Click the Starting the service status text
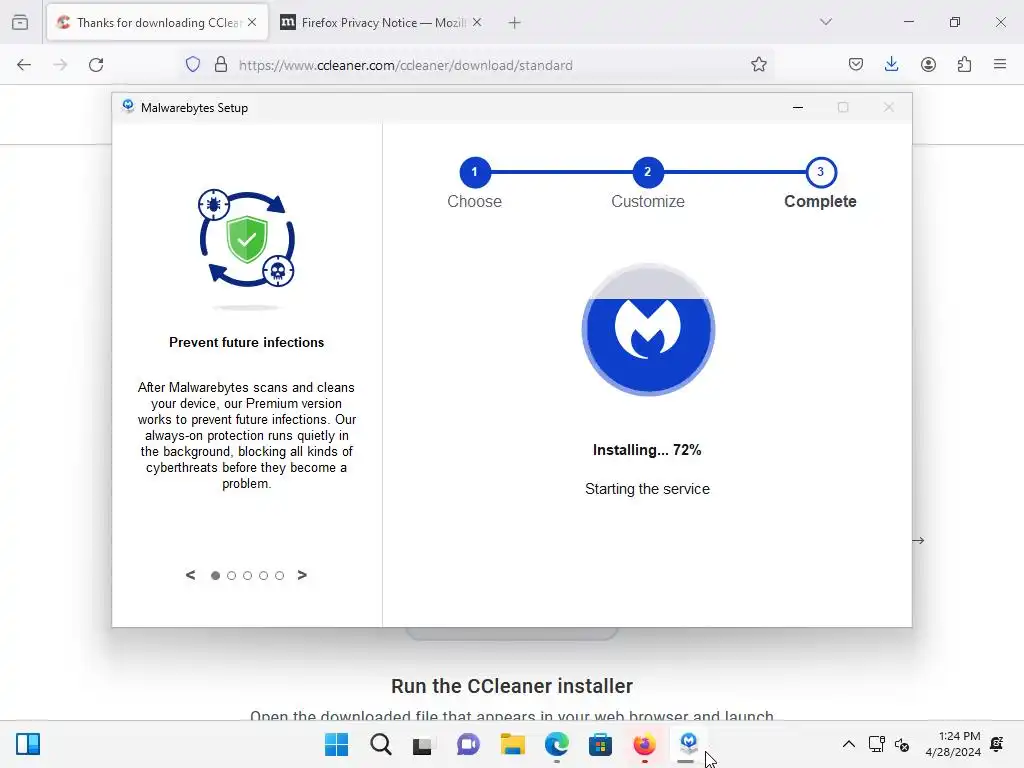Image resolution: width=1024 pixels, height=768 pixels. (647, 489)
